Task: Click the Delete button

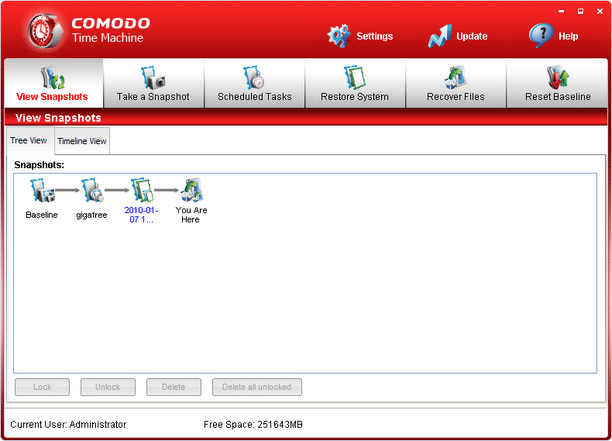Action: pos(174,387)
